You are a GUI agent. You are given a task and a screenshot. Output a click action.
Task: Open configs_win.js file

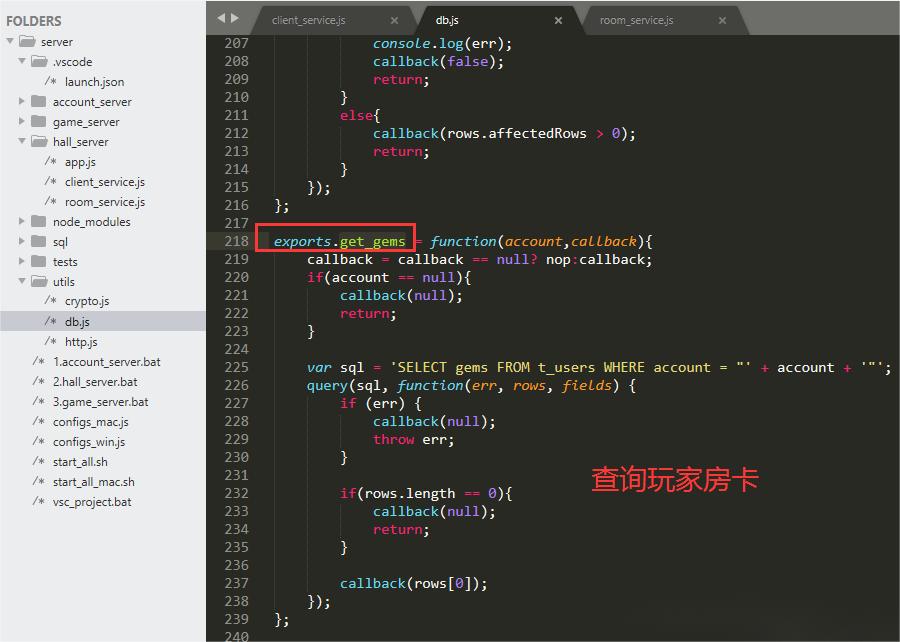89,442
